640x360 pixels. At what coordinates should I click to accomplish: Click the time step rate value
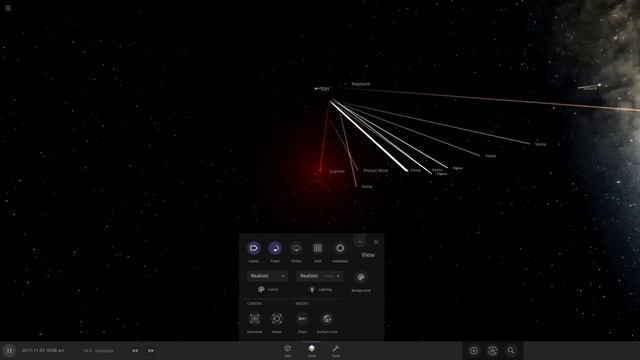click(98, 351)
